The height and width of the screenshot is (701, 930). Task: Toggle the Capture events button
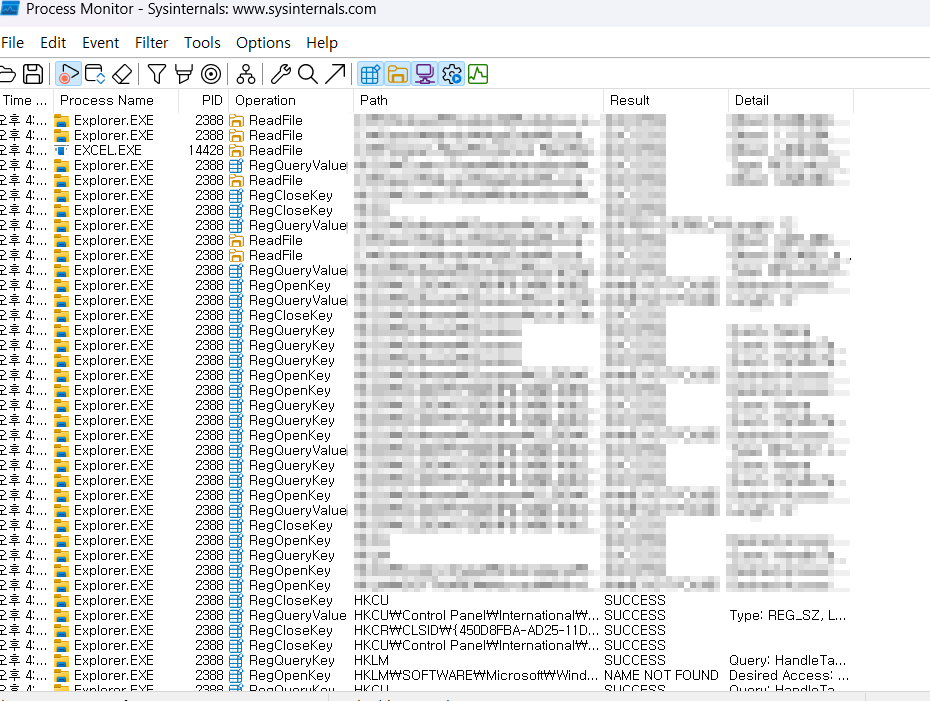pos(68,74)
